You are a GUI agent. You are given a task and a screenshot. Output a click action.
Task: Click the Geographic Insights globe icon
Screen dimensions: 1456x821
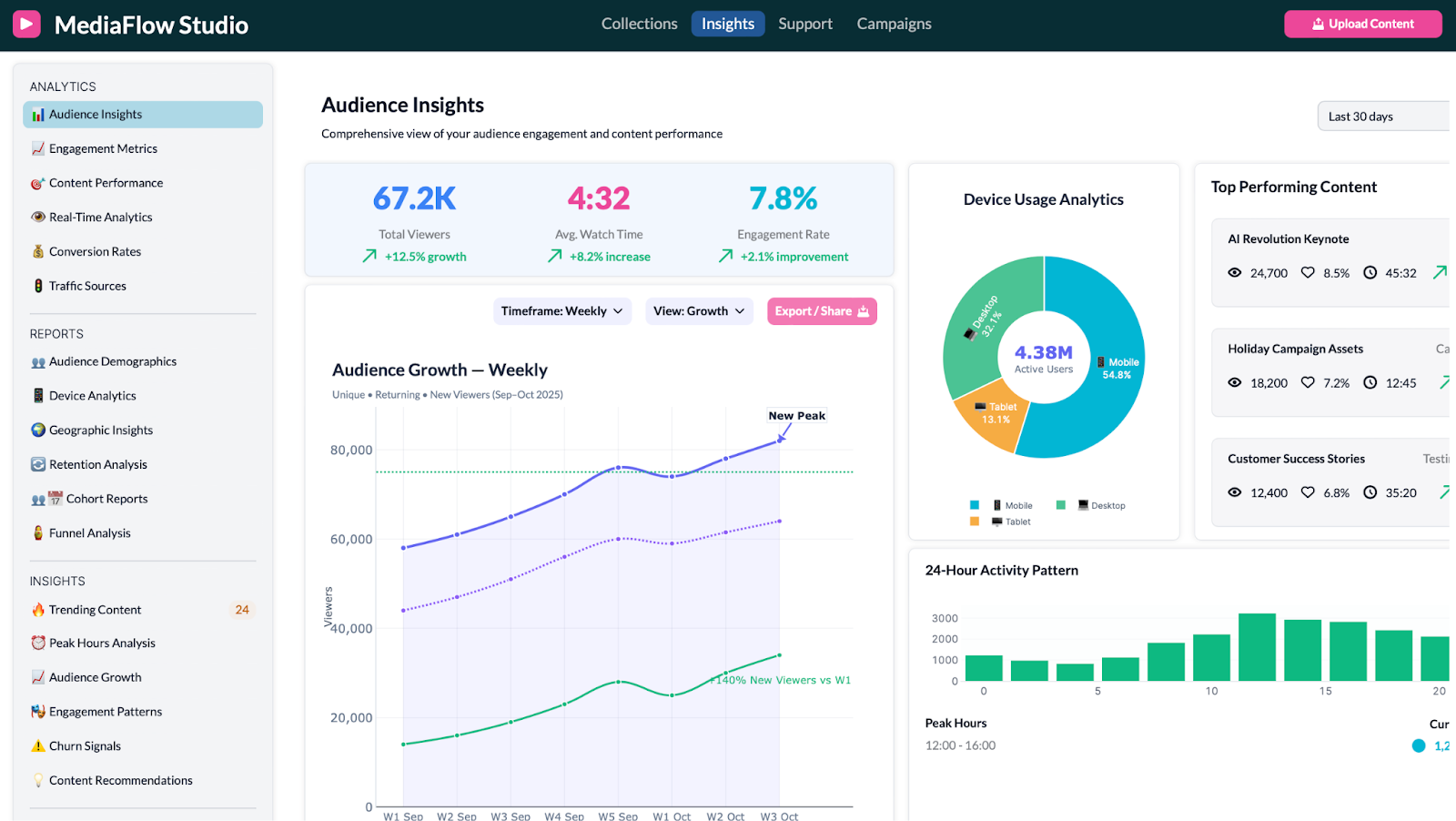pyautogui.click(x=38, y=431)
